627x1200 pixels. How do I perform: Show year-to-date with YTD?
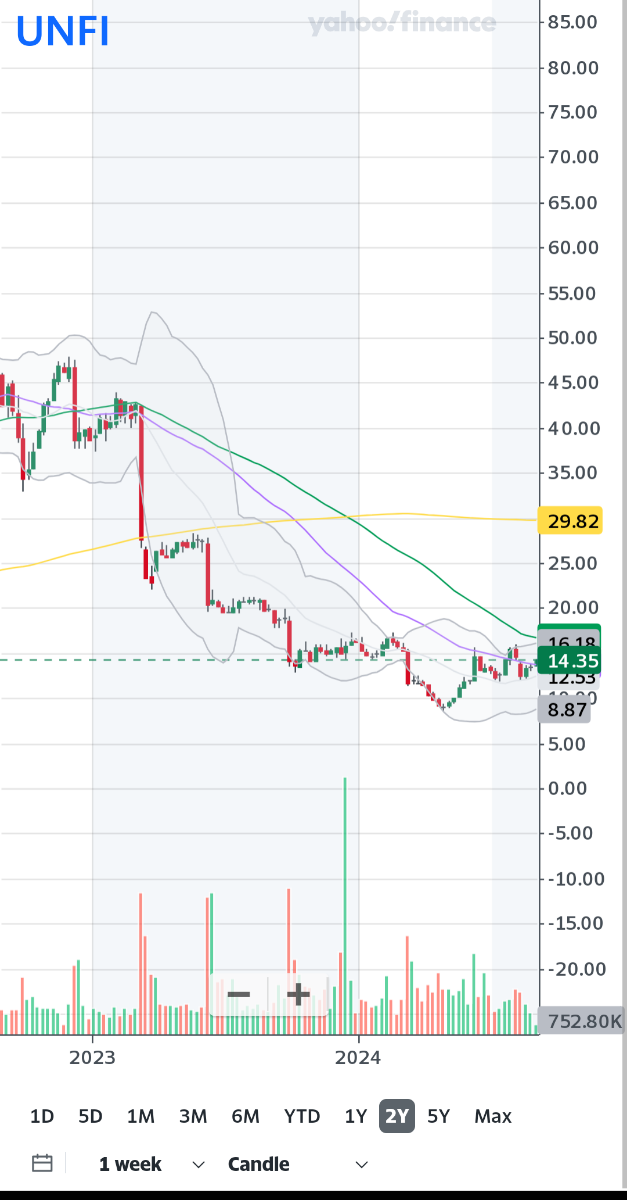(302, 1116)
